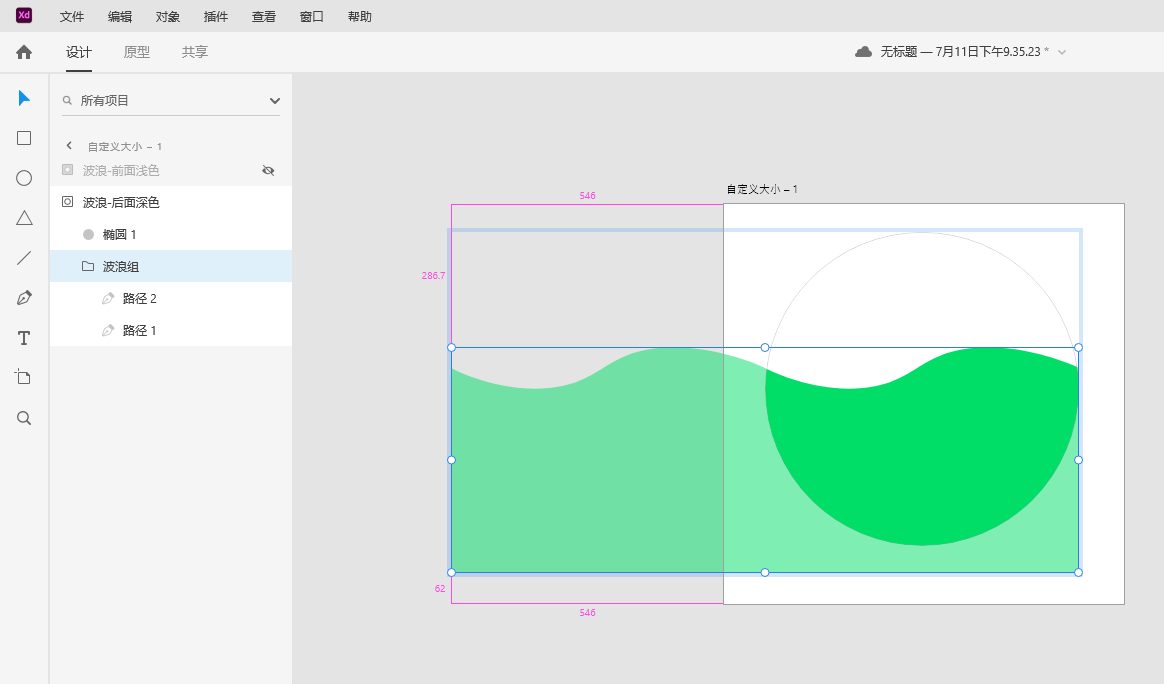
Task: Select the 波浪-前面浅色 layer name
Action: tap(121, 171)
